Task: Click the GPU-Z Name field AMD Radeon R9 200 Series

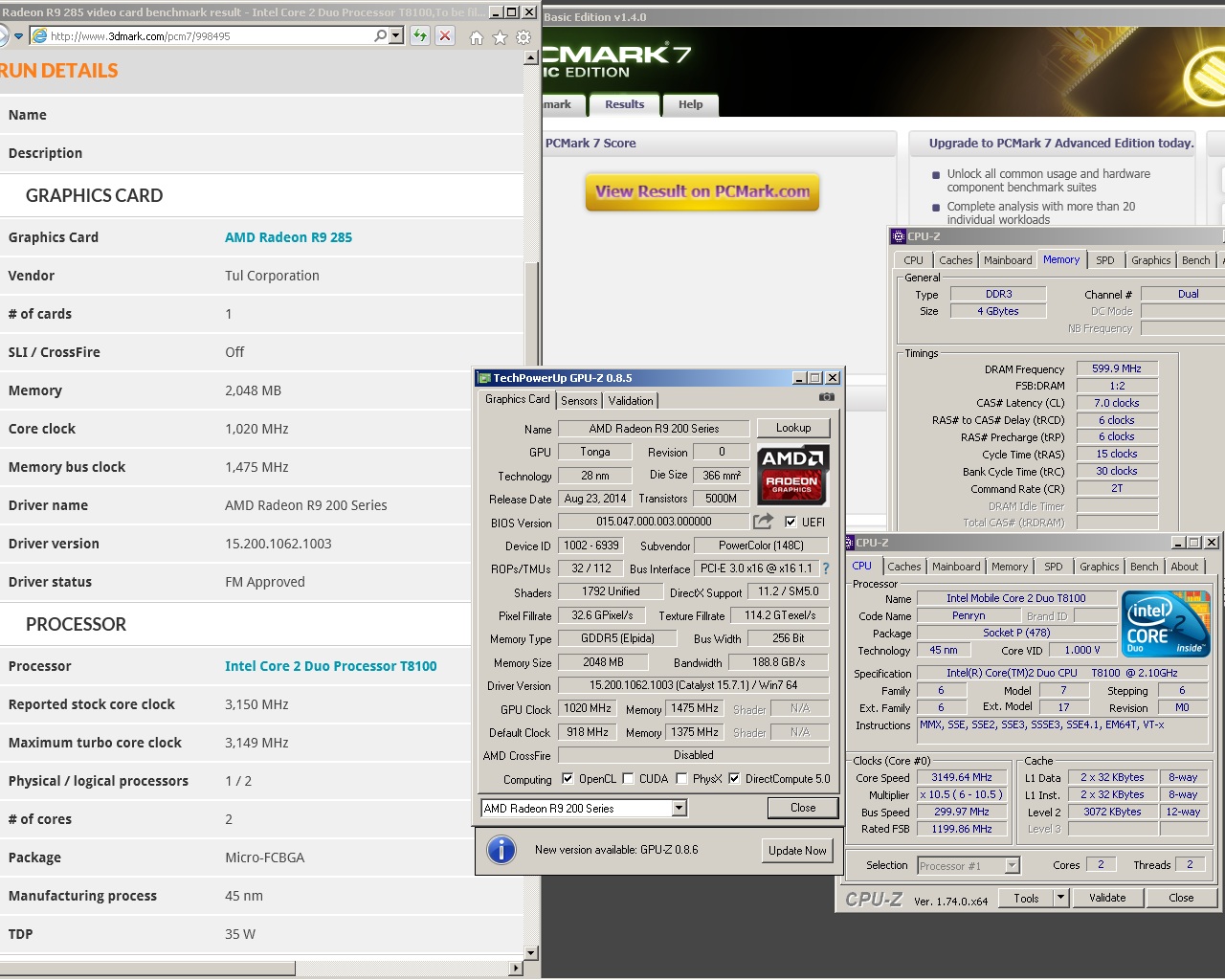Action: coord(654,429)
